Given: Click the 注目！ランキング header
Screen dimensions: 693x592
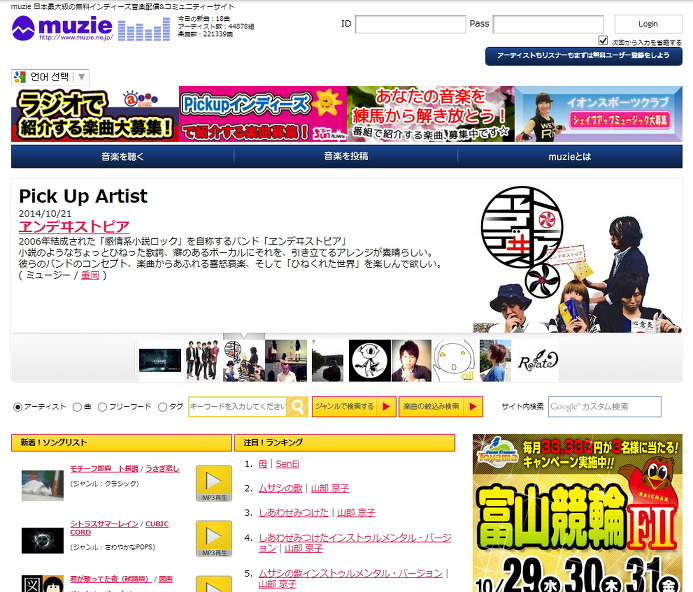Looking at the screenshot, I should click(x=345, y=443).
